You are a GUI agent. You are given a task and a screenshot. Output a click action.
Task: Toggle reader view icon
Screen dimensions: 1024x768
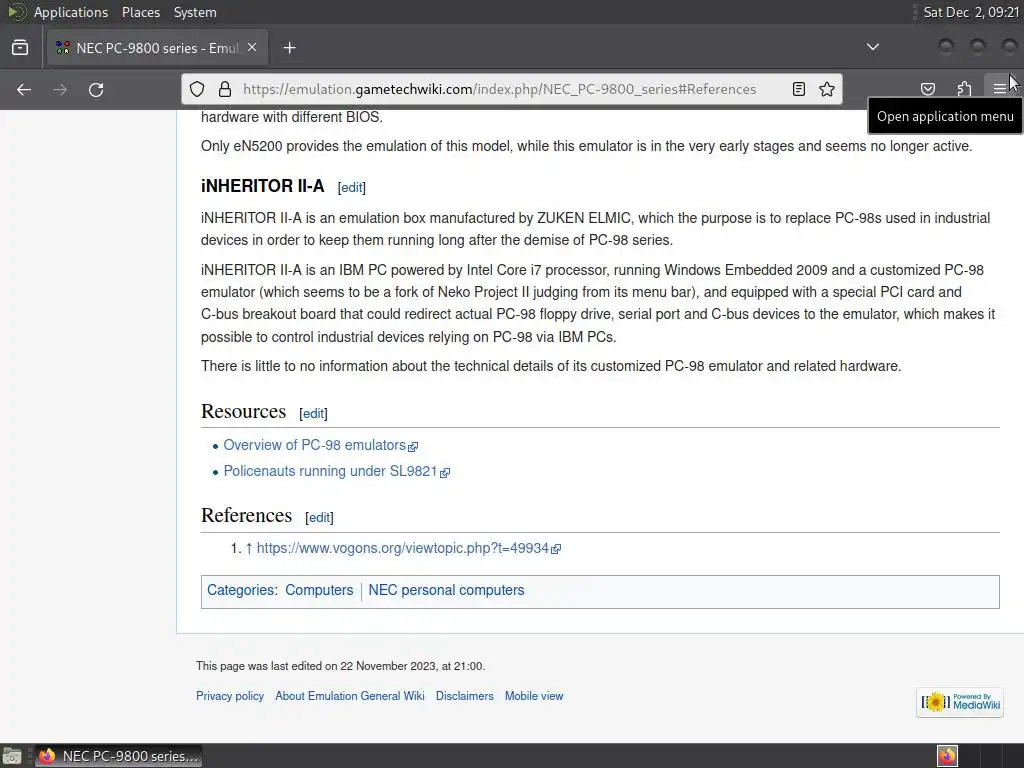(799, 89)
